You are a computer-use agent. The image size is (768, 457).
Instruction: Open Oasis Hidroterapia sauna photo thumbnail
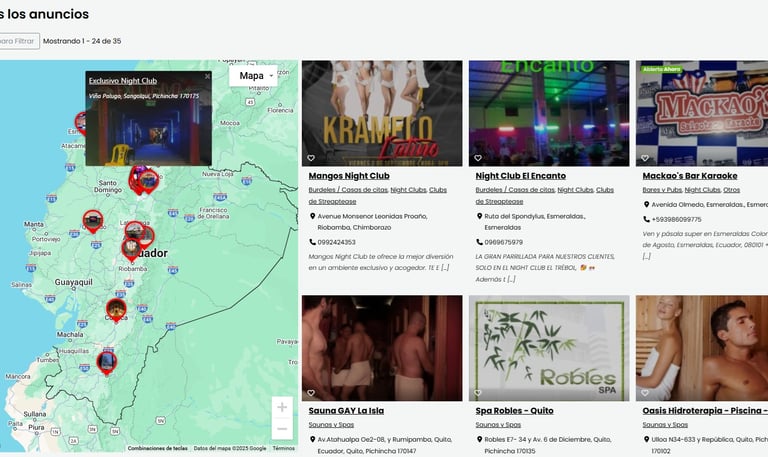tap(702, 348)
